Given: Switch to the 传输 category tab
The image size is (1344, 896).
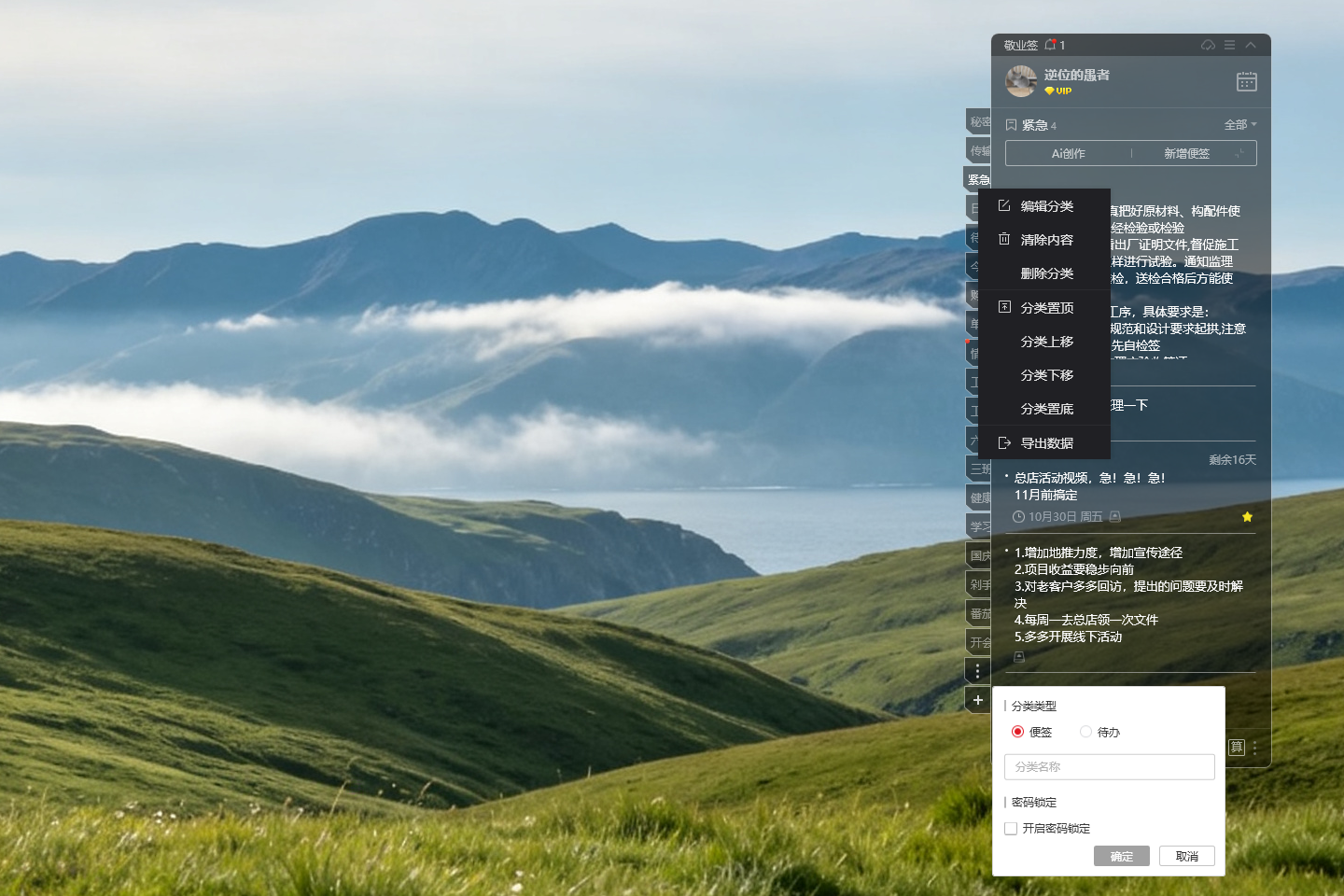Looking at the screenshot, I should (x=979, y=151).
